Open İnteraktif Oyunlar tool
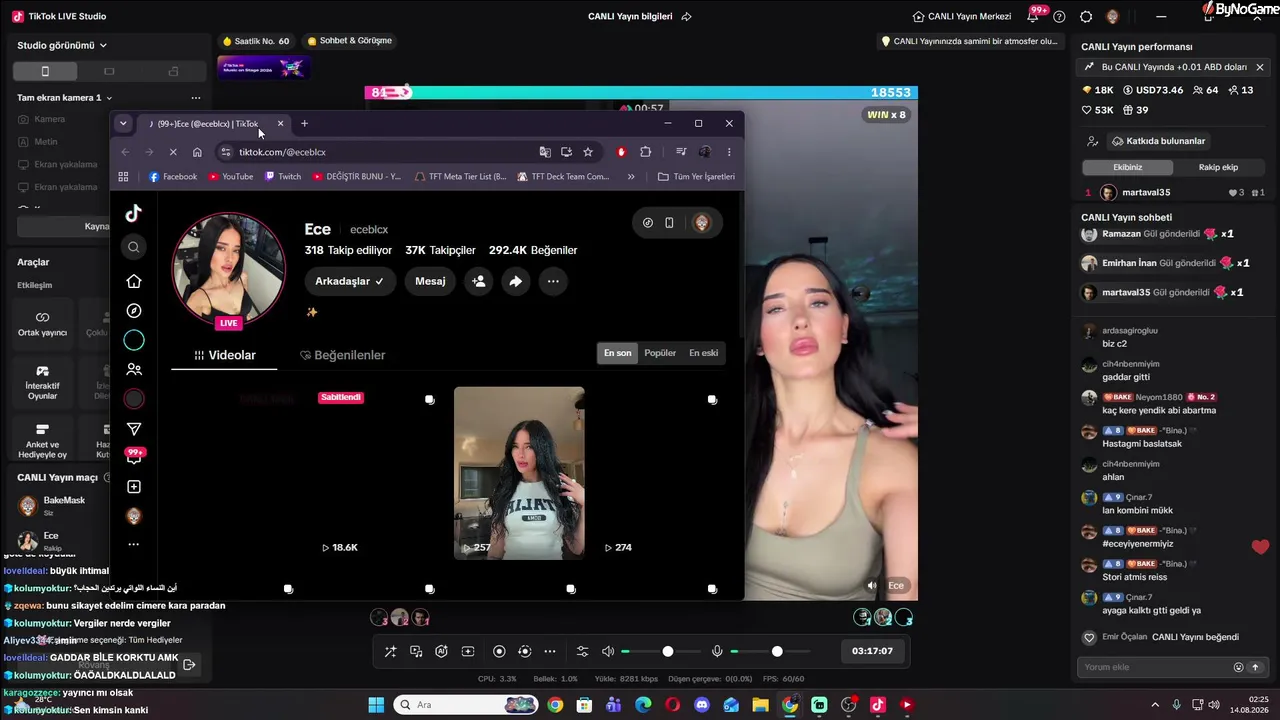The width and height of the screenshot is (1280, 720). [x=42, y=380]
